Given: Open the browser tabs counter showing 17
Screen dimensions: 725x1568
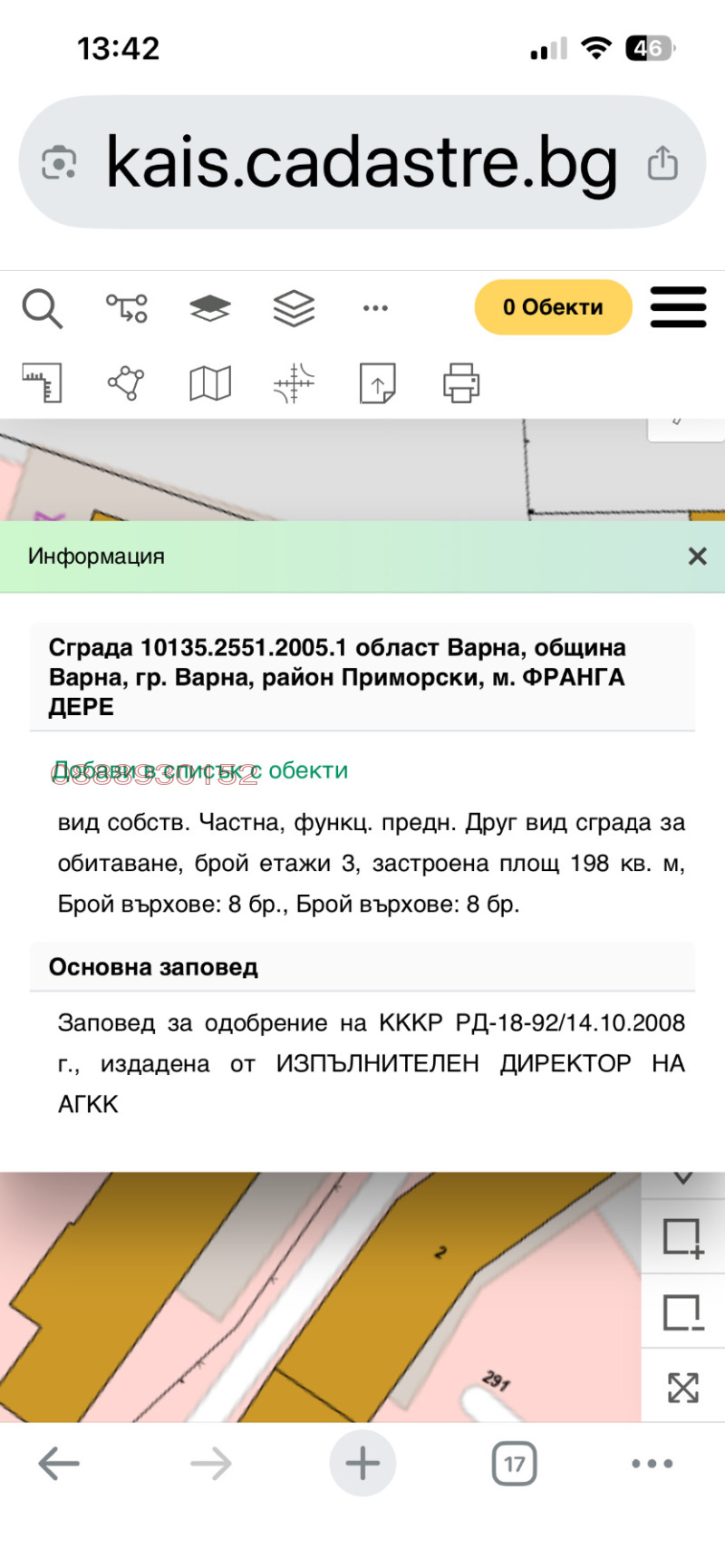Looking at the screenshot, I should [514, 1464].
